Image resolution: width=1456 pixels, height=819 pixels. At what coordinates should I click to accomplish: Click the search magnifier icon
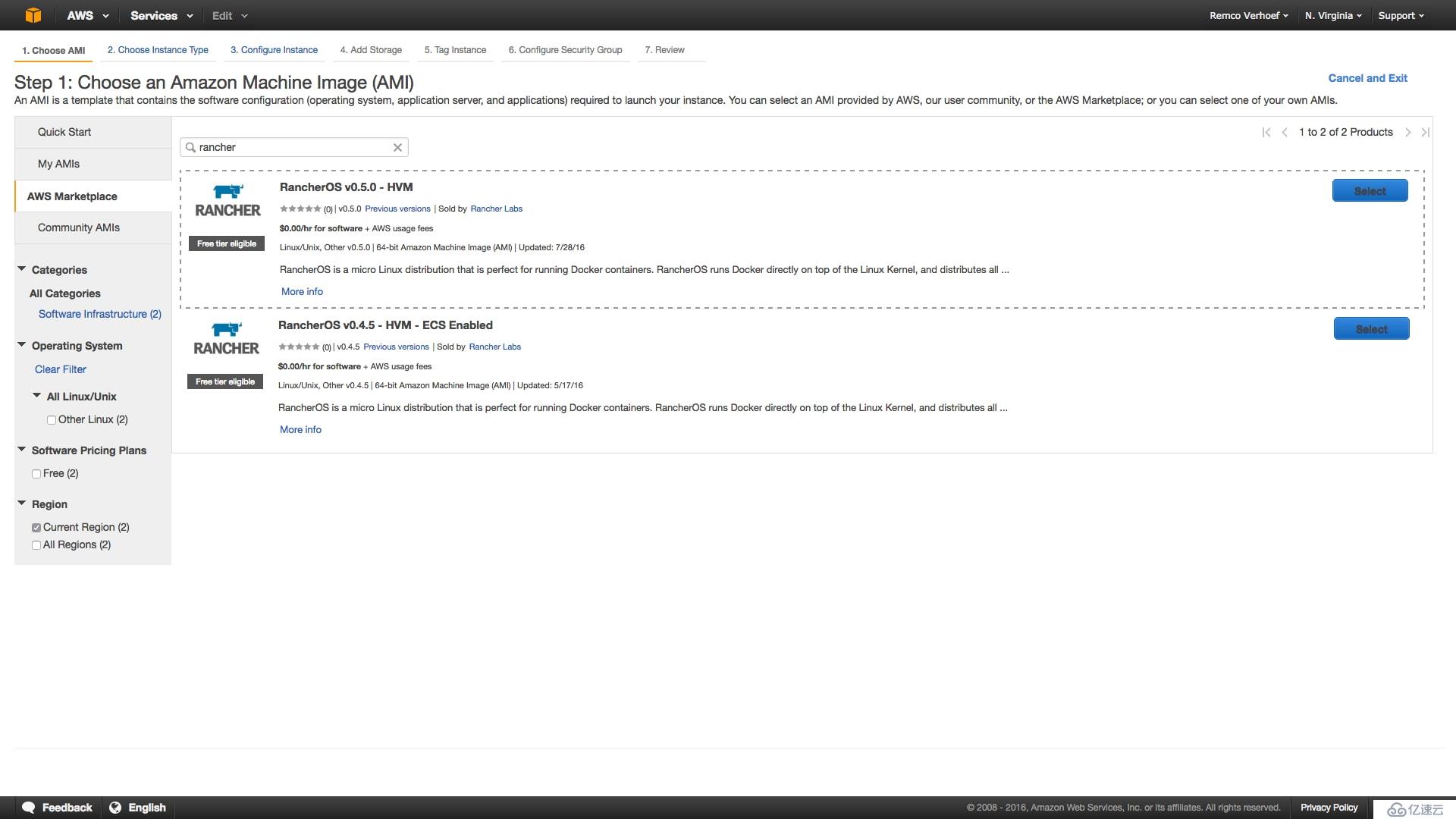pos(190,147)
